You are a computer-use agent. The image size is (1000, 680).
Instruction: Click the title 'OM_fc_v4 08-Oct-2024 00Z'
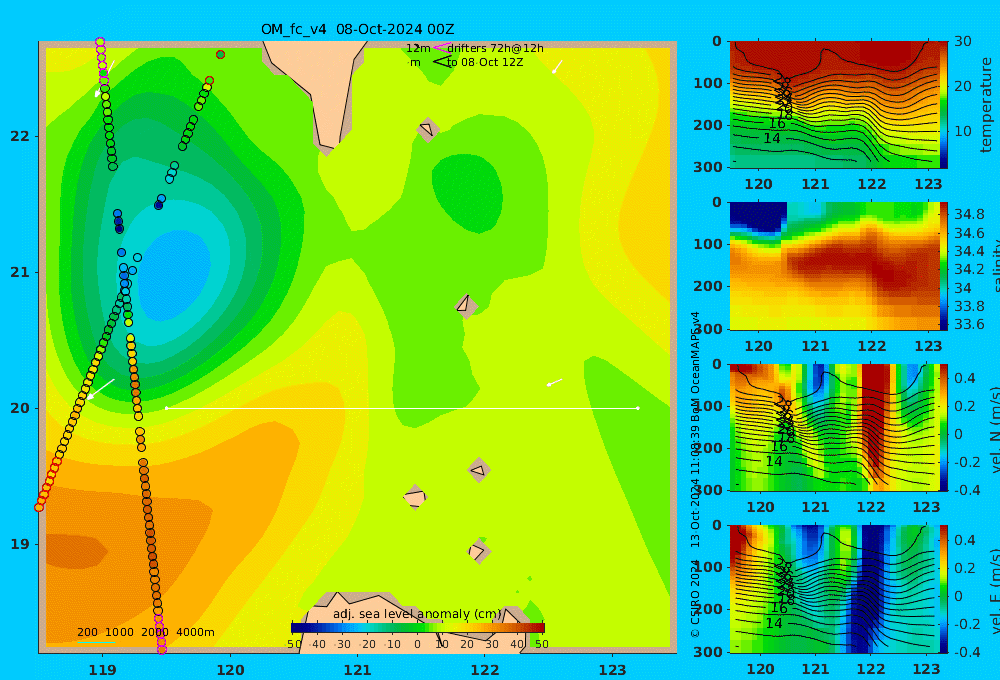click(358, 29)
